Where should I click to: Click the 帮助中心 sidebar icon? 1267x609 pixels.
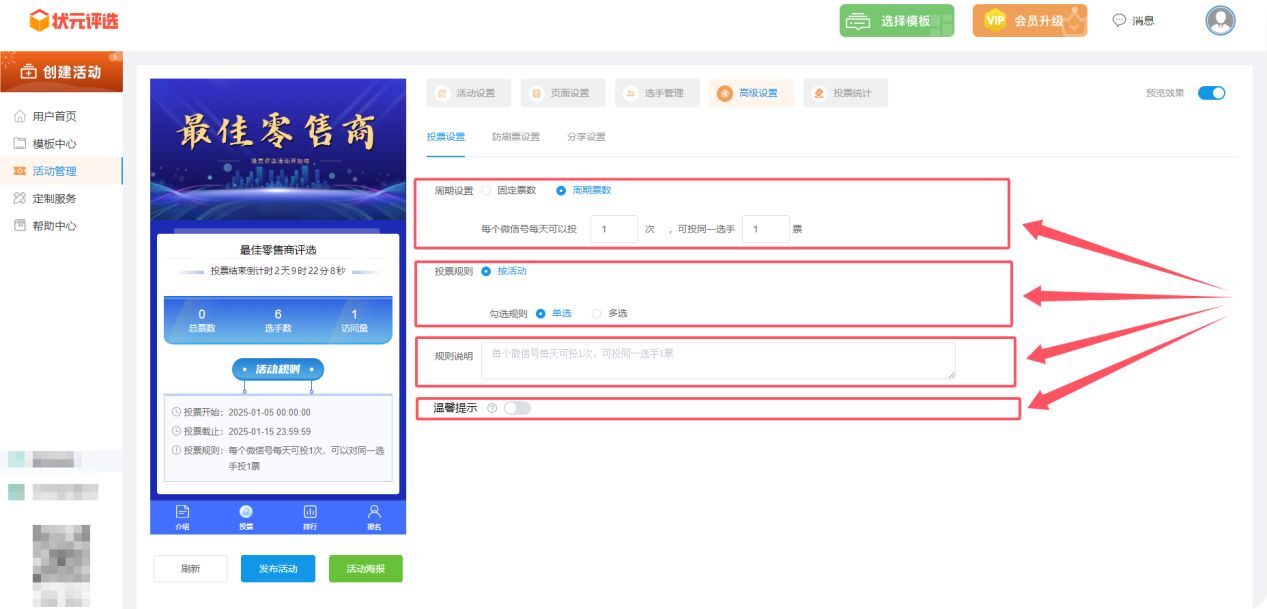point(20,225)
